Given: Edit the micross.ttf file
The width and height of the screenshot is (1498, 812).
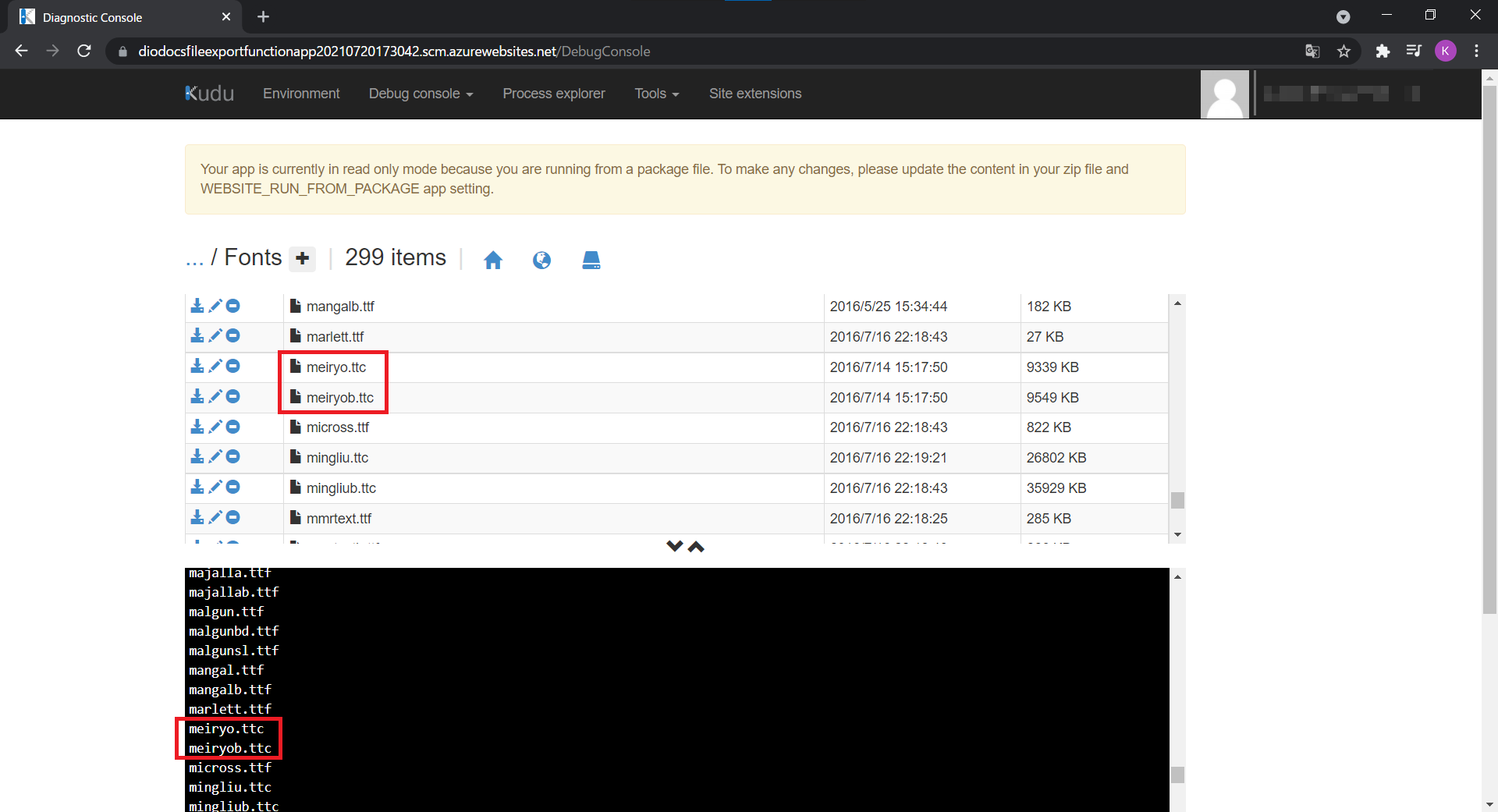Looking at the screenshot, I should coord(215,427).
